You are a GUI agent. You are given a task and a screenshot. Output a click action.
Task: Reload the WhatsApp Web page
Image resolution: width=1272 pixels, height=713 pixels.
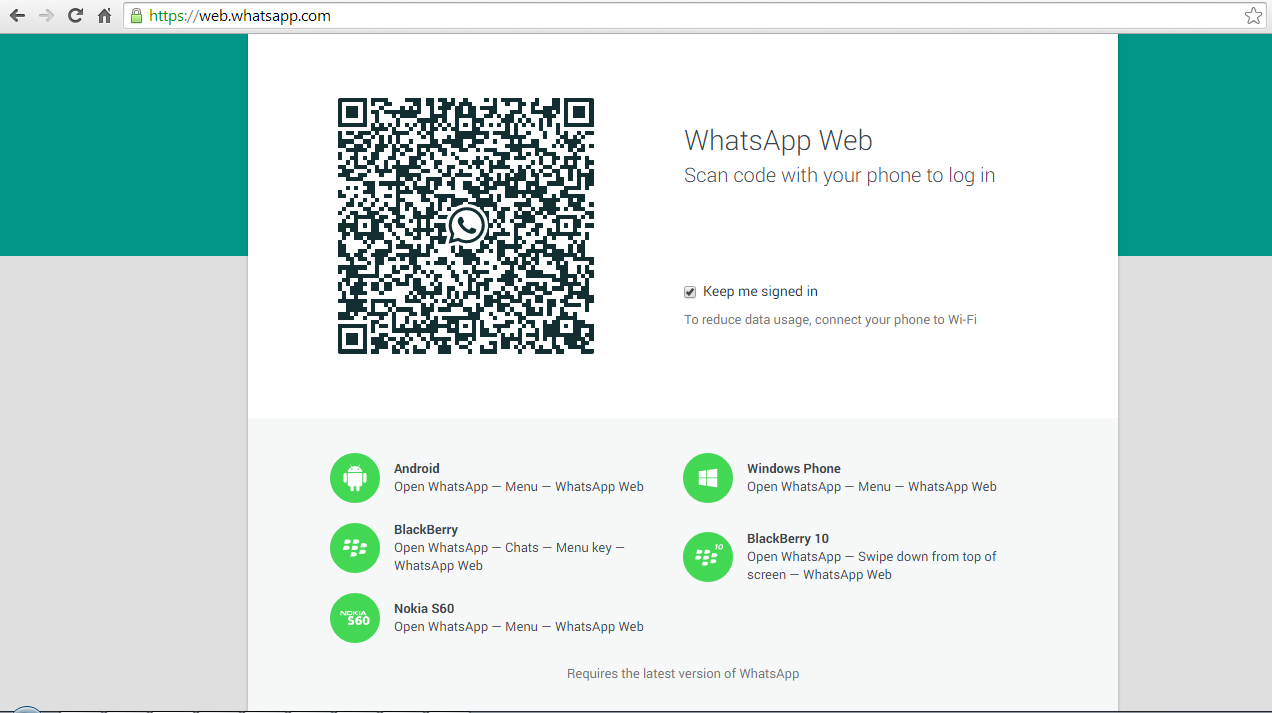coord(75,16)
